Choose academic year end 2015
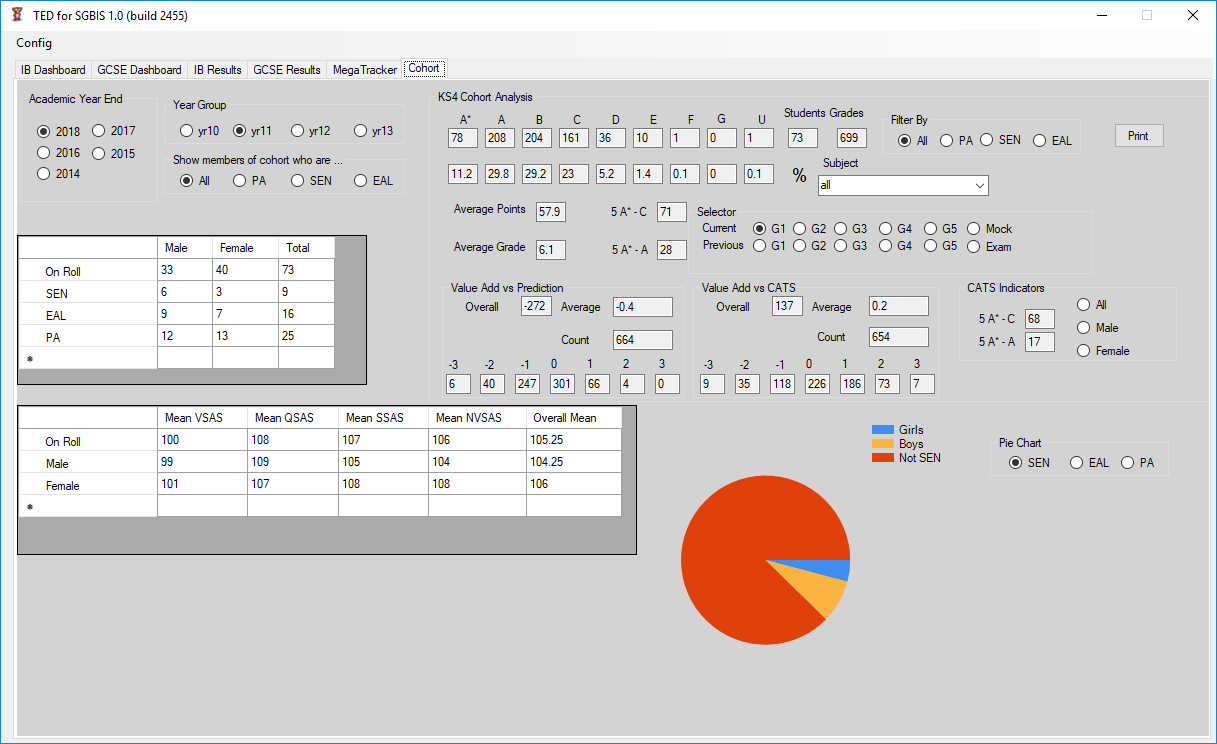Viewport: 1217px width, 744px height. tap(114, 153)
